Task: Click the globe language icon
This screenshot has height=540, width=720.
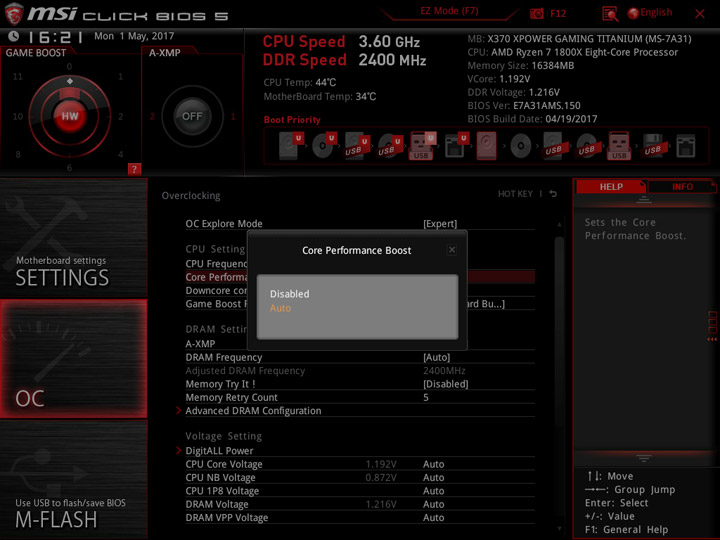Action: [633, 13]
